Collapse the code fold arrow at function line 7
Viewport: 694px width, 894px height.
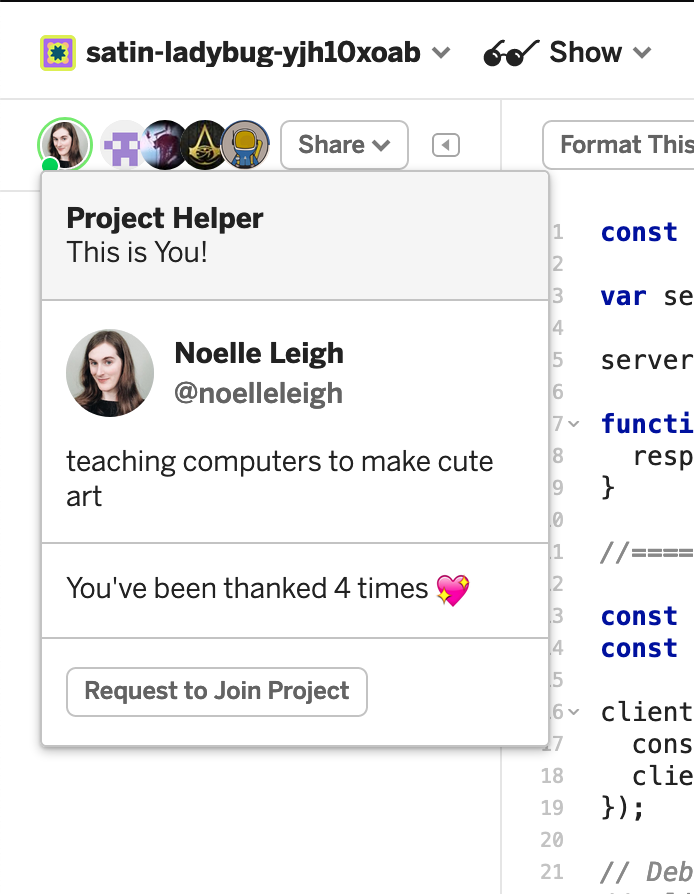coord(574,424)
